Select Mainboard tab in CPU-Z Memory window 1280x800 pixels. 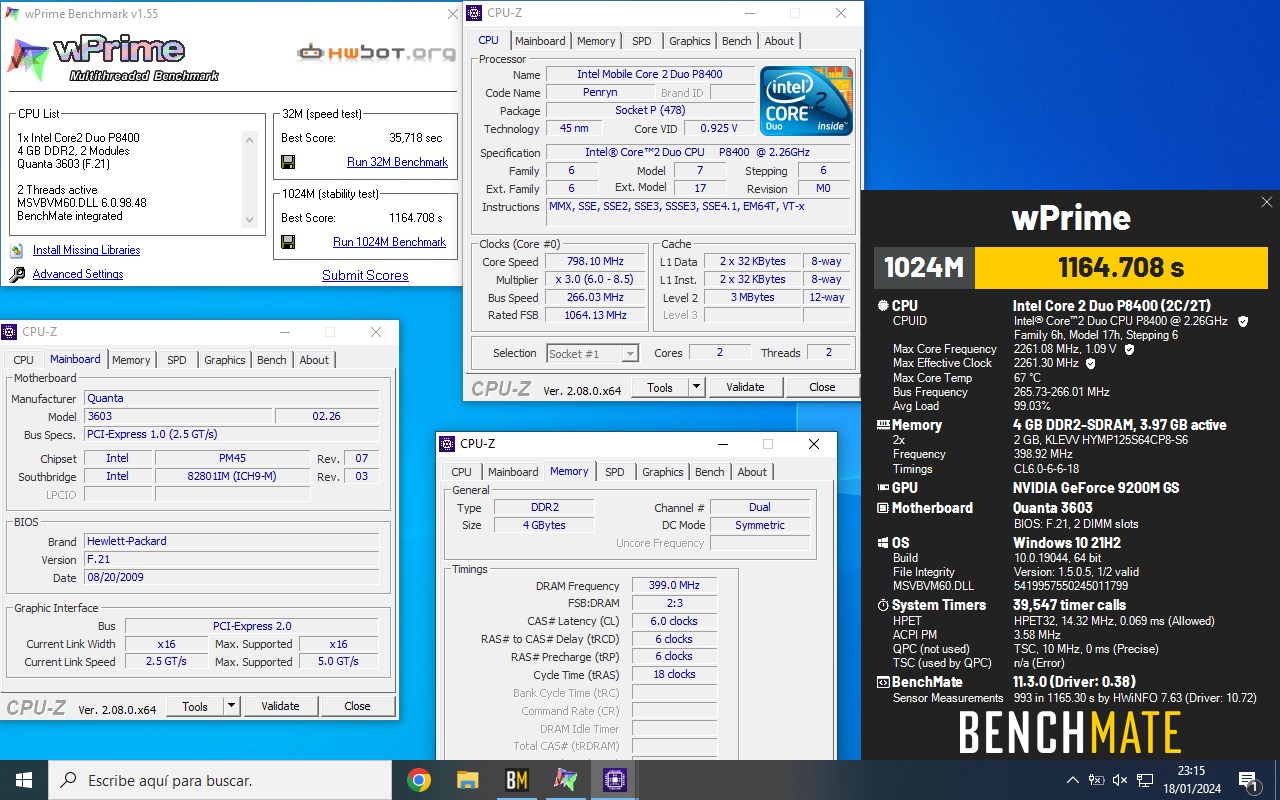(513, 472)
